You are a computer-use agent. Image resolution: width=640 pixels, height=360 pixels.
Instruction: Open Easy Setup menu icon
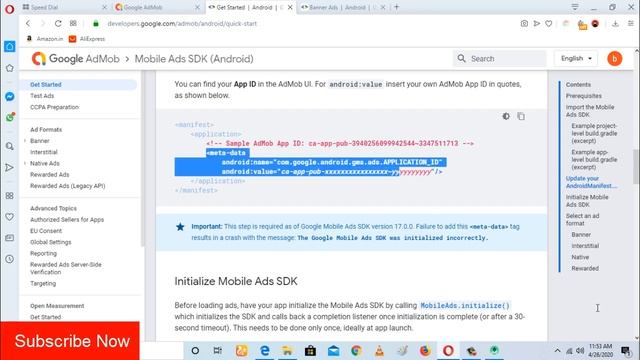click(x=631, y=24)
